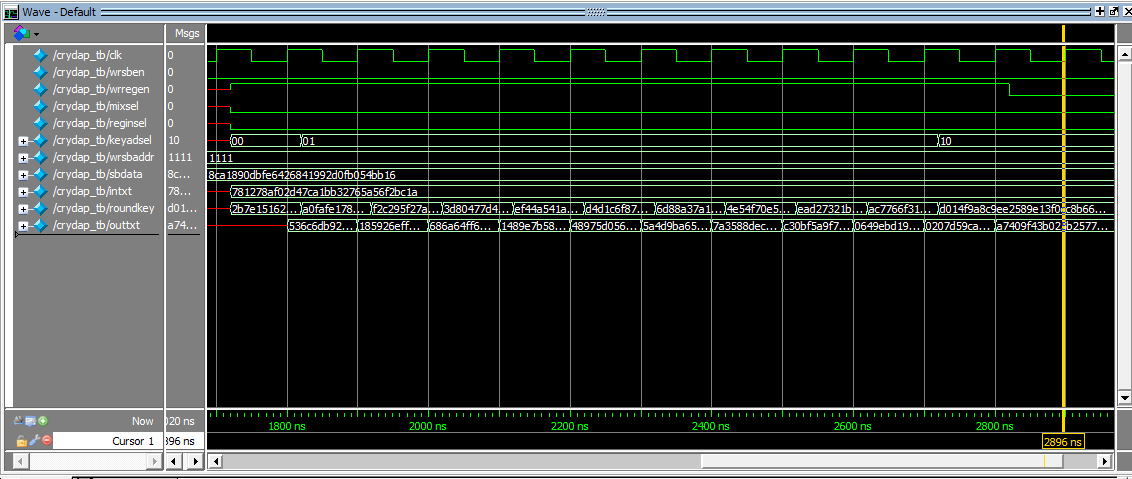Screen dimensions: 1132x479
Task: Click the Cursor 1 name field
Action: tap(110, 441)
